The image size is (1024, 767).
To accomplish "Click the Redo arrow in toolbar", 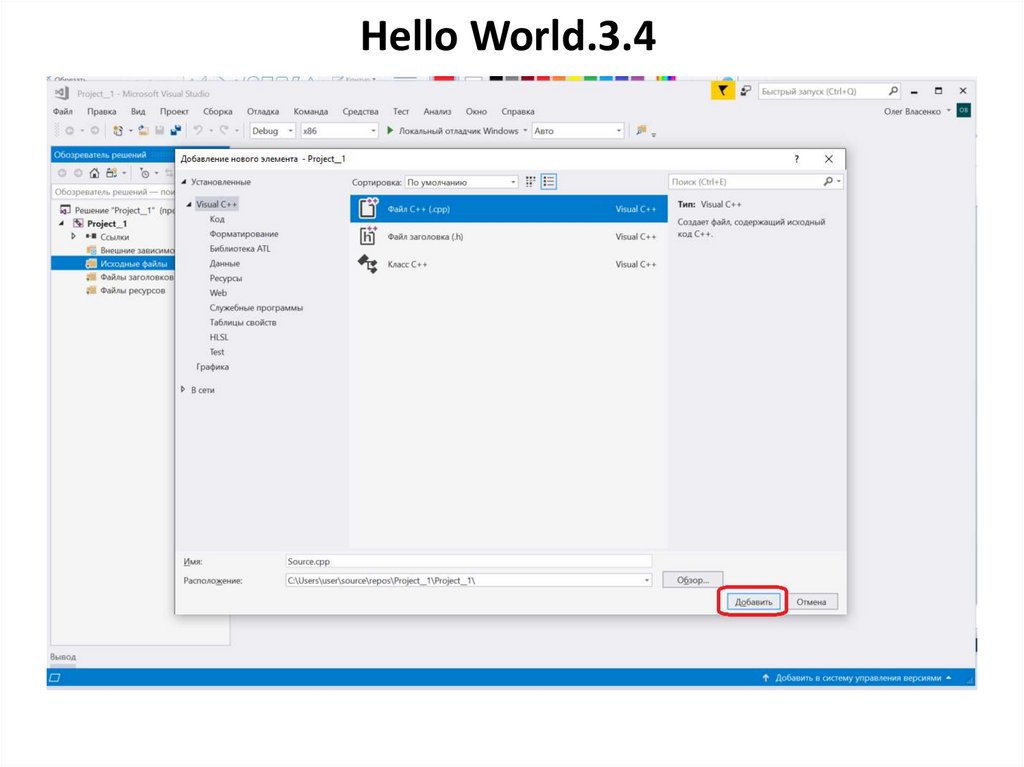I will click(x=224, y=131).
